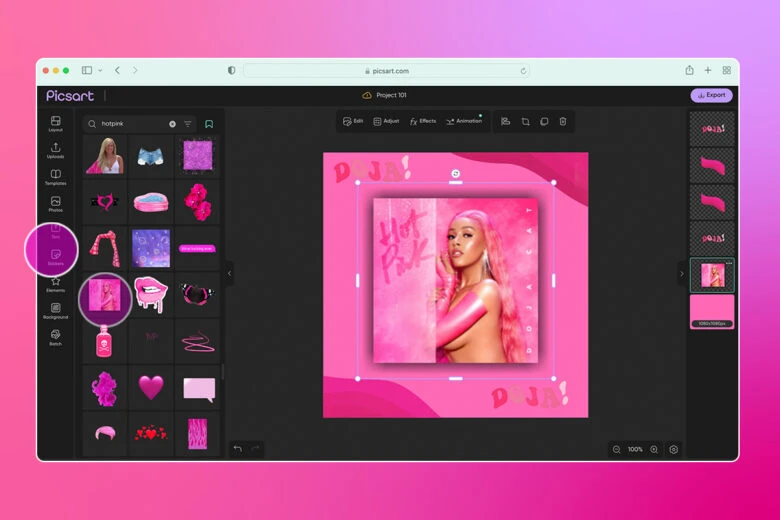780x520 pixels.
Task: Open the Uploads panel
Action: 56,150
